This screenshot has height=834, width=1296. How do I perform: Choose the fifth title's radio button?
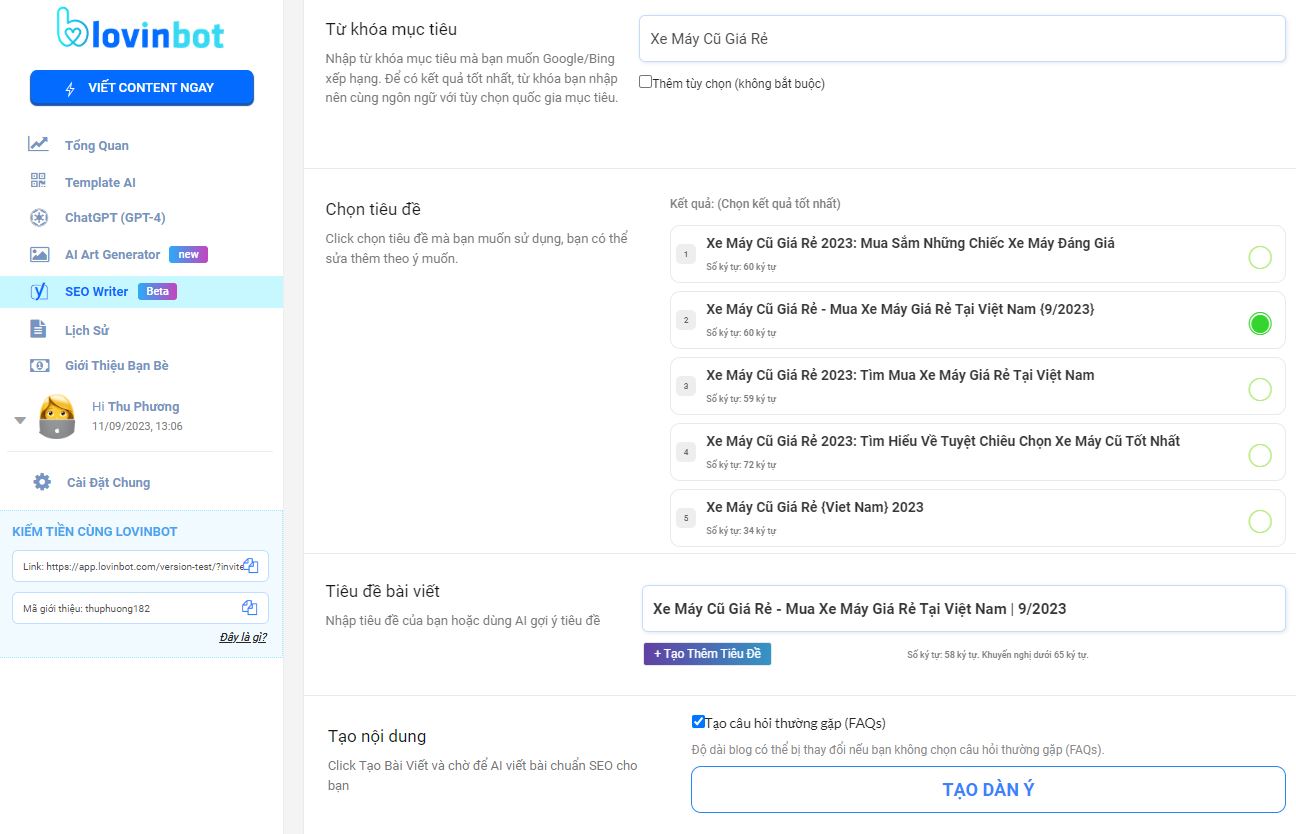[1259, 518]
